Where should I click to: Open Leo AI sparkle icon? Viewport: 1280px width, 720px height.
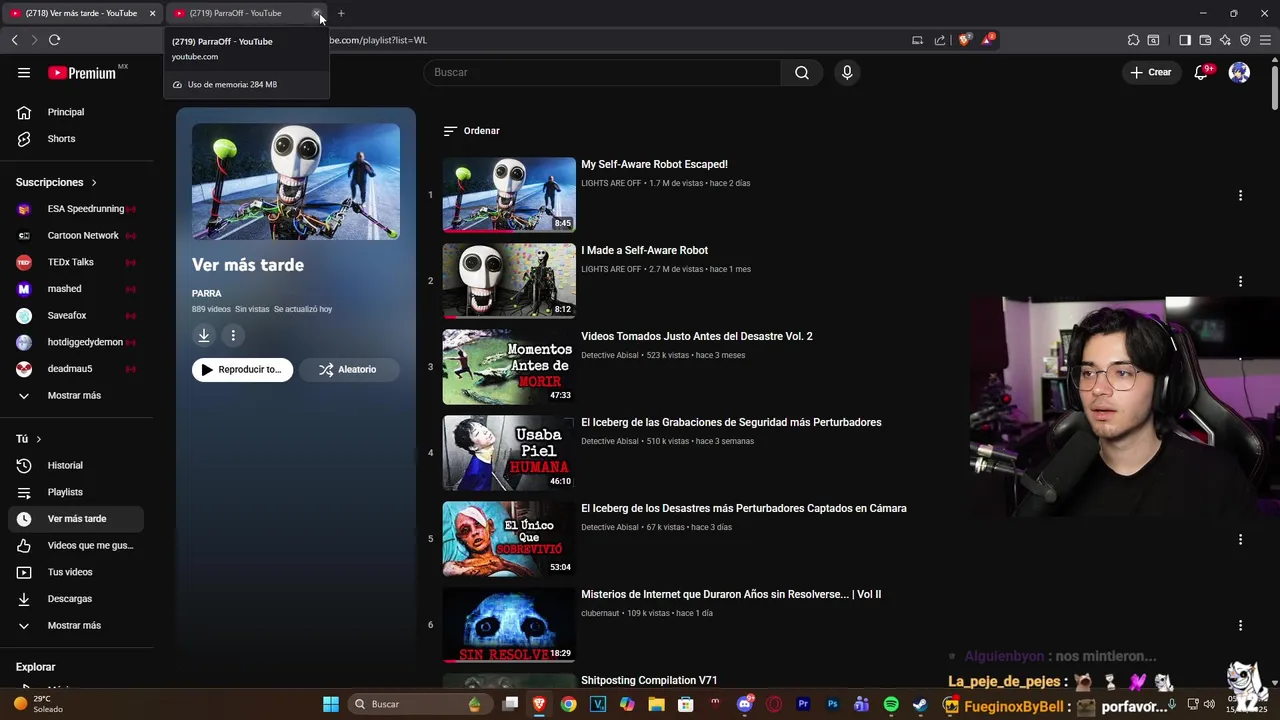coord(1225,40)
